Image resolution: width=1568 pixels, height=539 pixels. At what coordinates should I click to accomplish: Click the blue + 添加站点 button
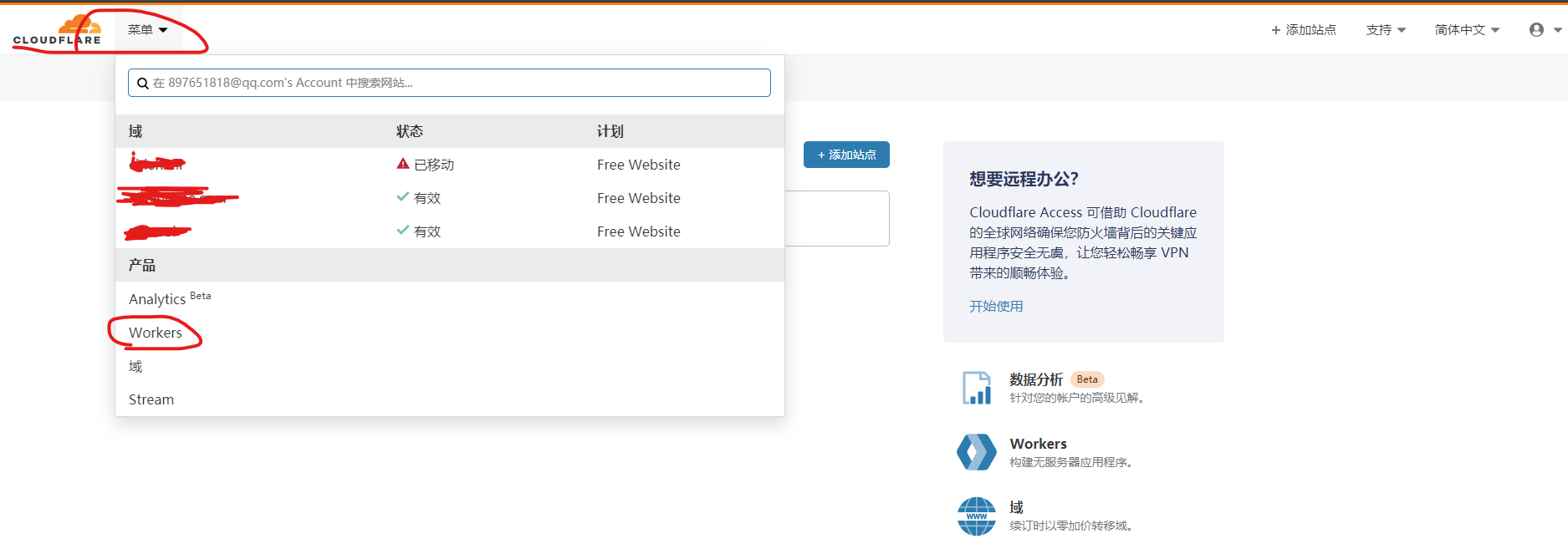(x=846, y=155)
